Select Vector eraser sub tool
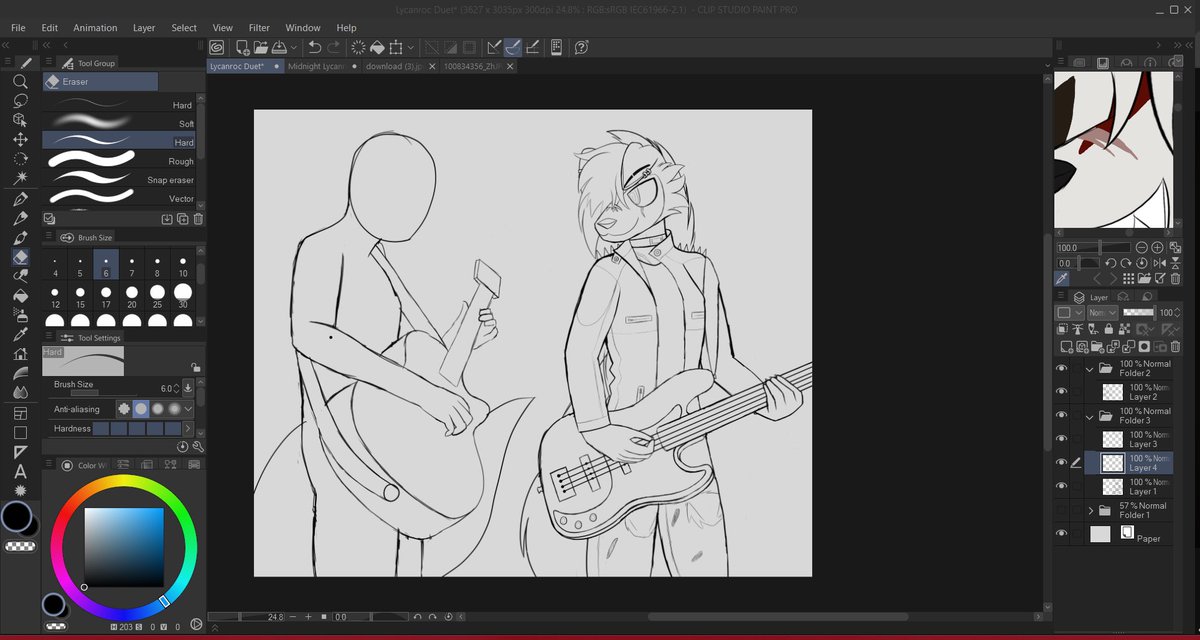Viewport: 1200px width, 640px height. coord(120,198)
